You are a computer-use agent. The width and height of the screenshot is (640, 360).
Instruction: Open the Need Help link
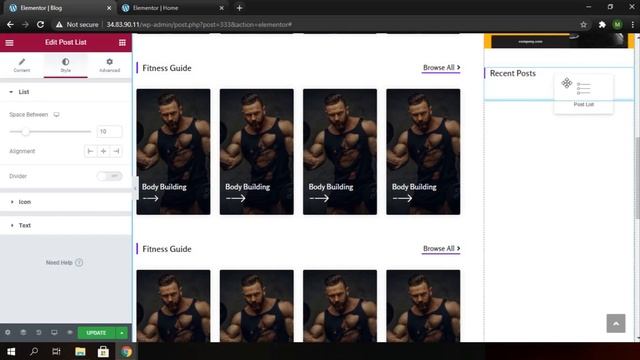(64, 262)
